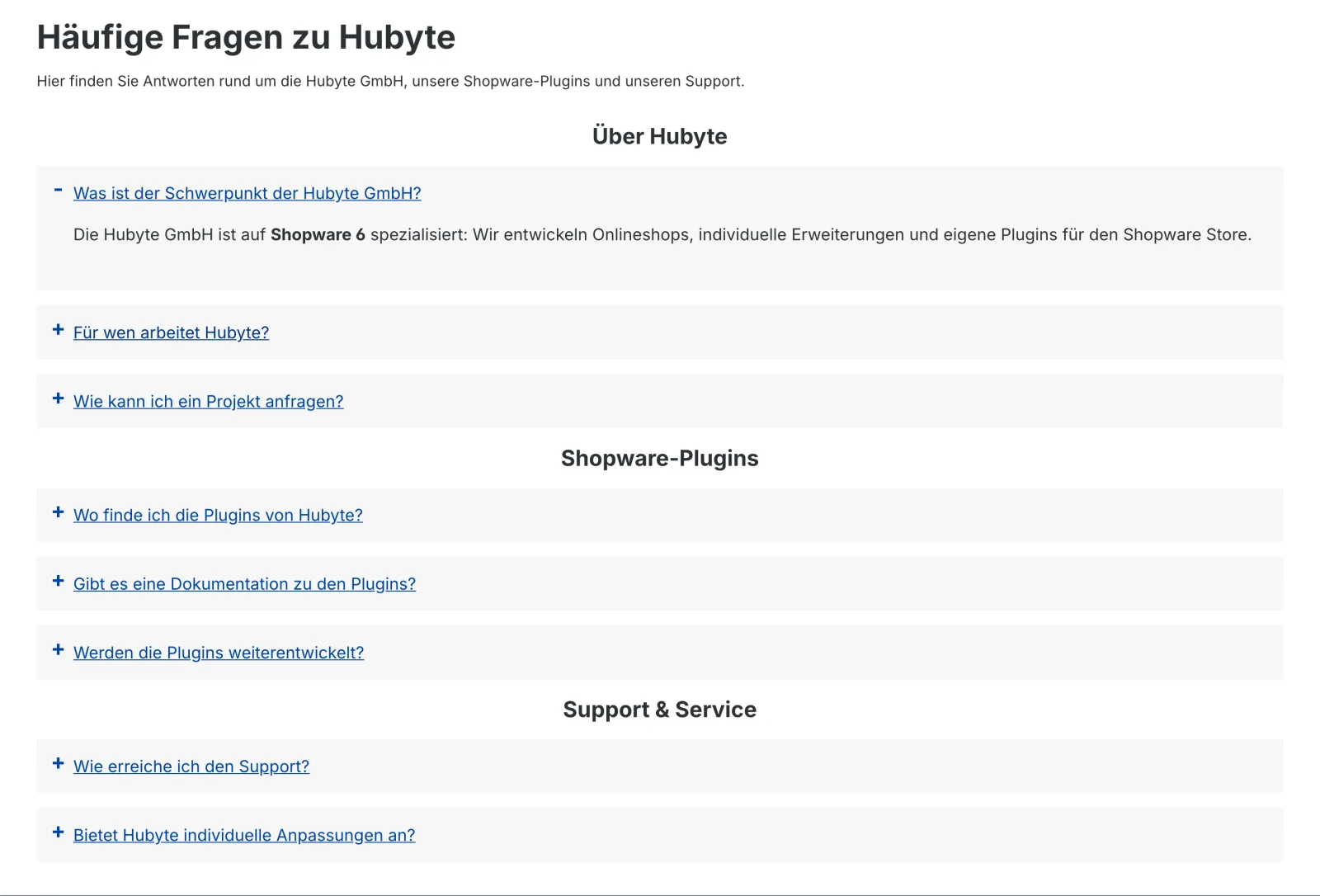The width and height of the screenshot is (1320, 896).
Task: Open link 'Für wen arbeitet Hubyte?'
Action: (171, 332)
